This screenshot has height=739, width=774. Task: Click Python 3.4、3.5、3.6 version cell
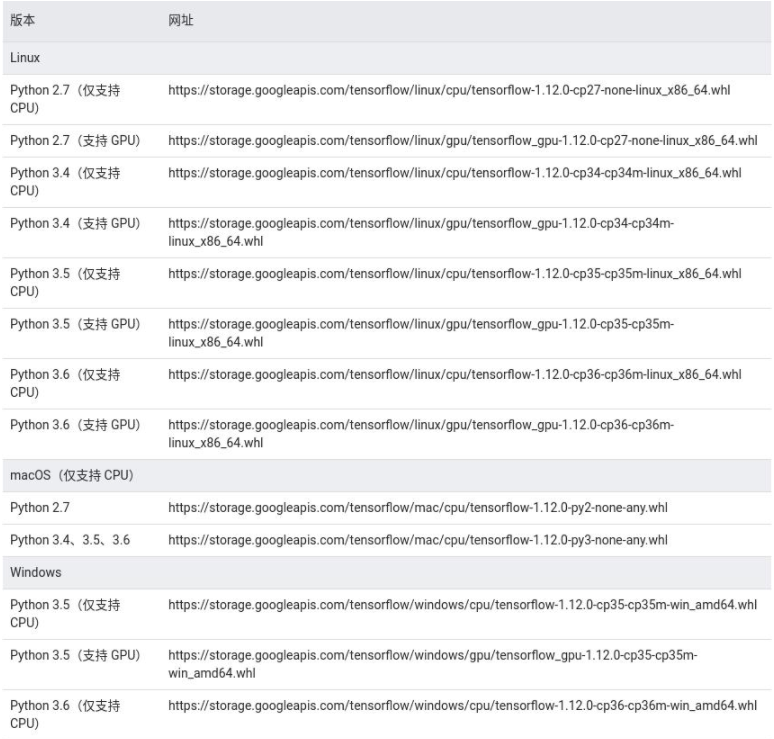pyautogui.click(x=70, y=540)
